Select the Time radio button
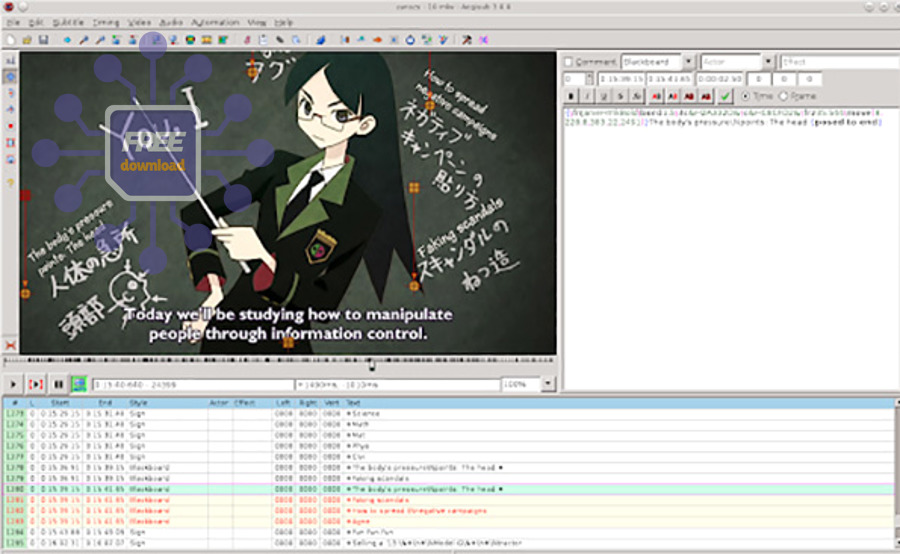 pyautogui.click(x=746, y=96)
